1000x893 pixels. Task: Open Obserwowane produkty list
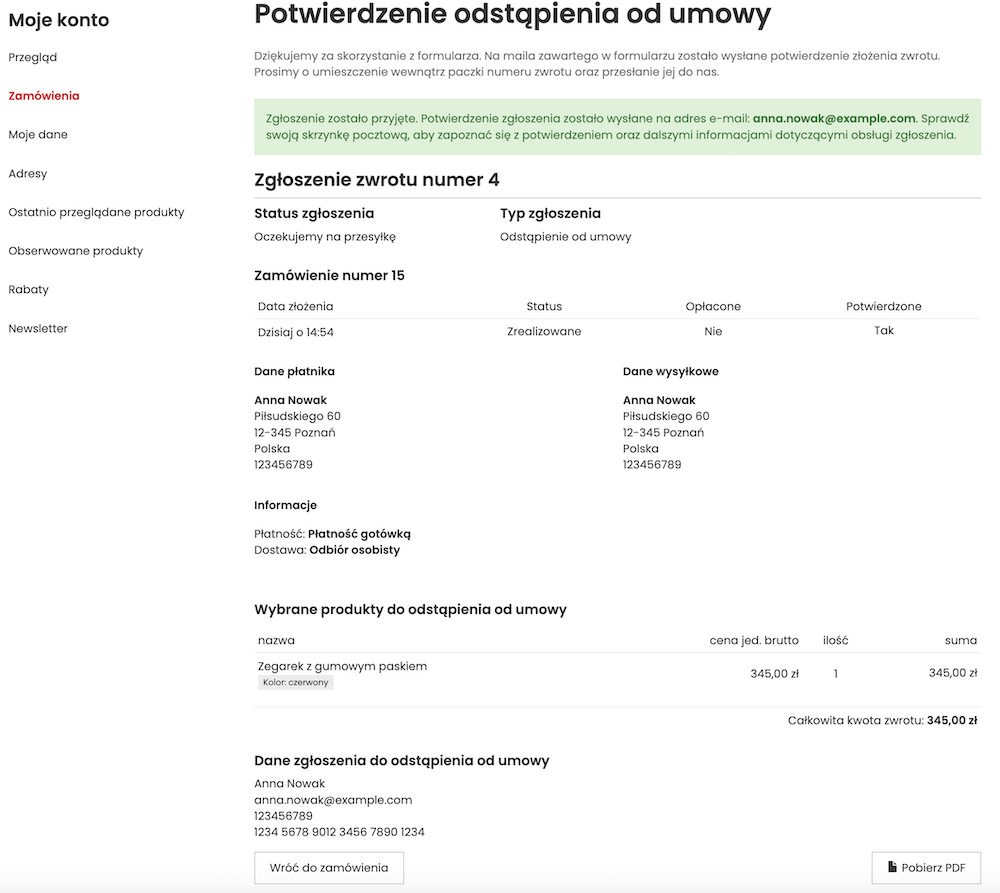pos(75,251)
